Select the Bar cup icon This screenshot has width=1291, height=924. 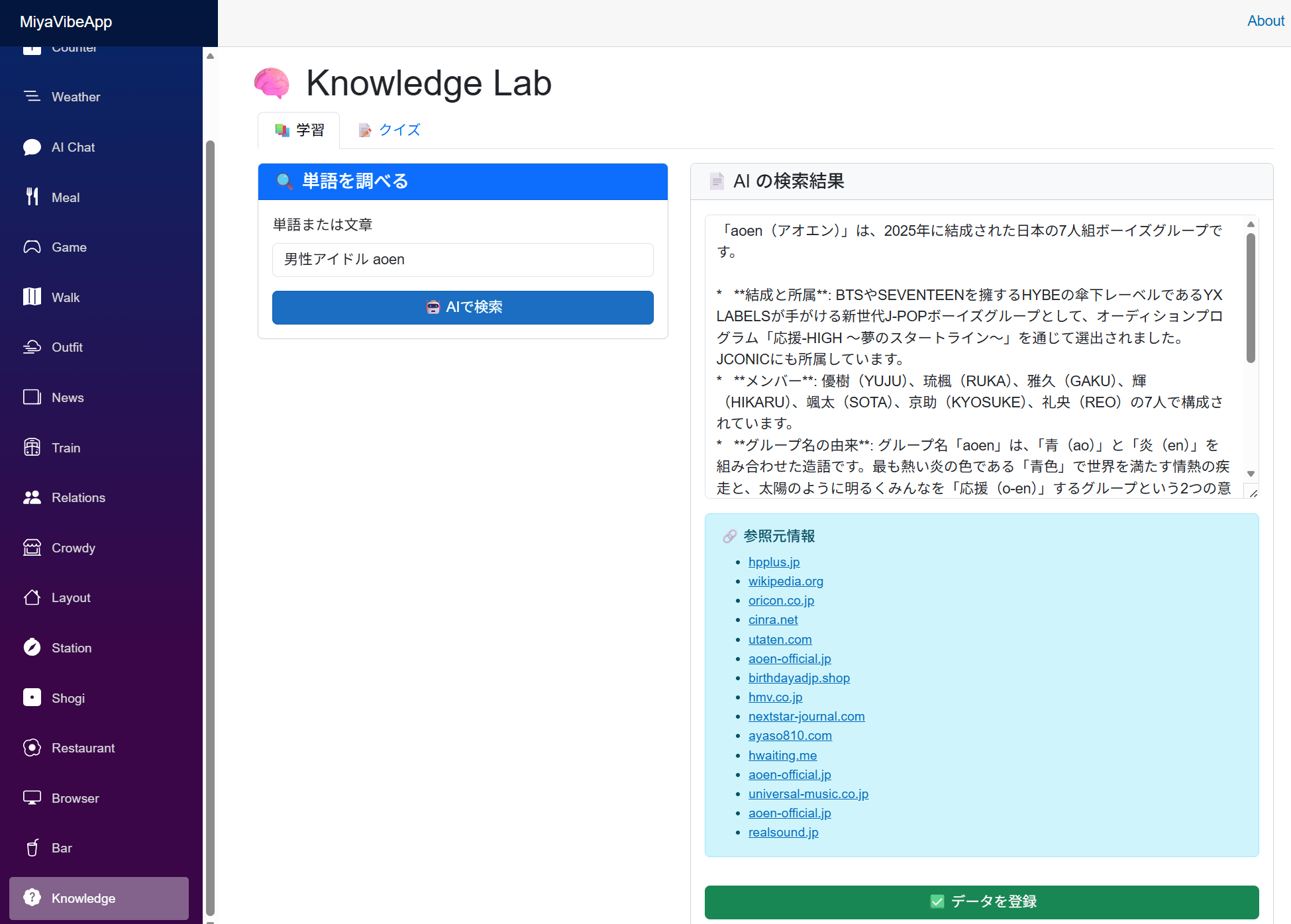pyautogui.click(x=32, y=848)
